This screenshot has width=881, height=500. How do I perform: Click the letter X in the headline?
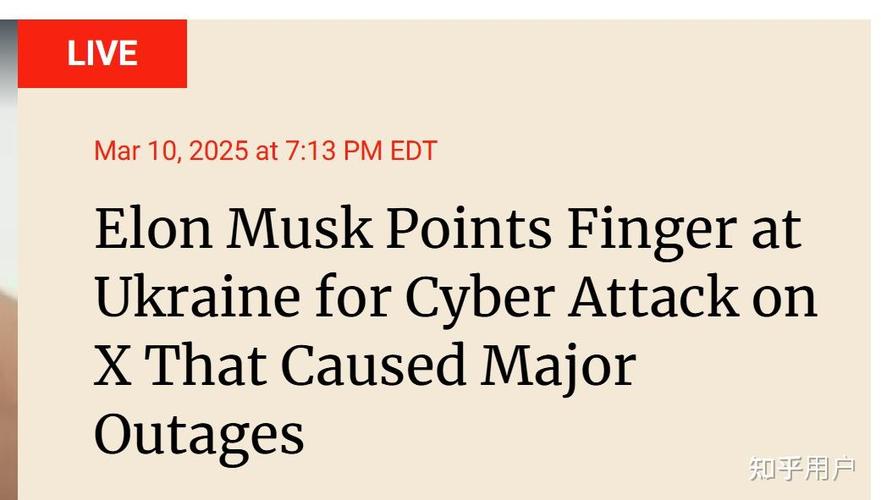(113, 366)
